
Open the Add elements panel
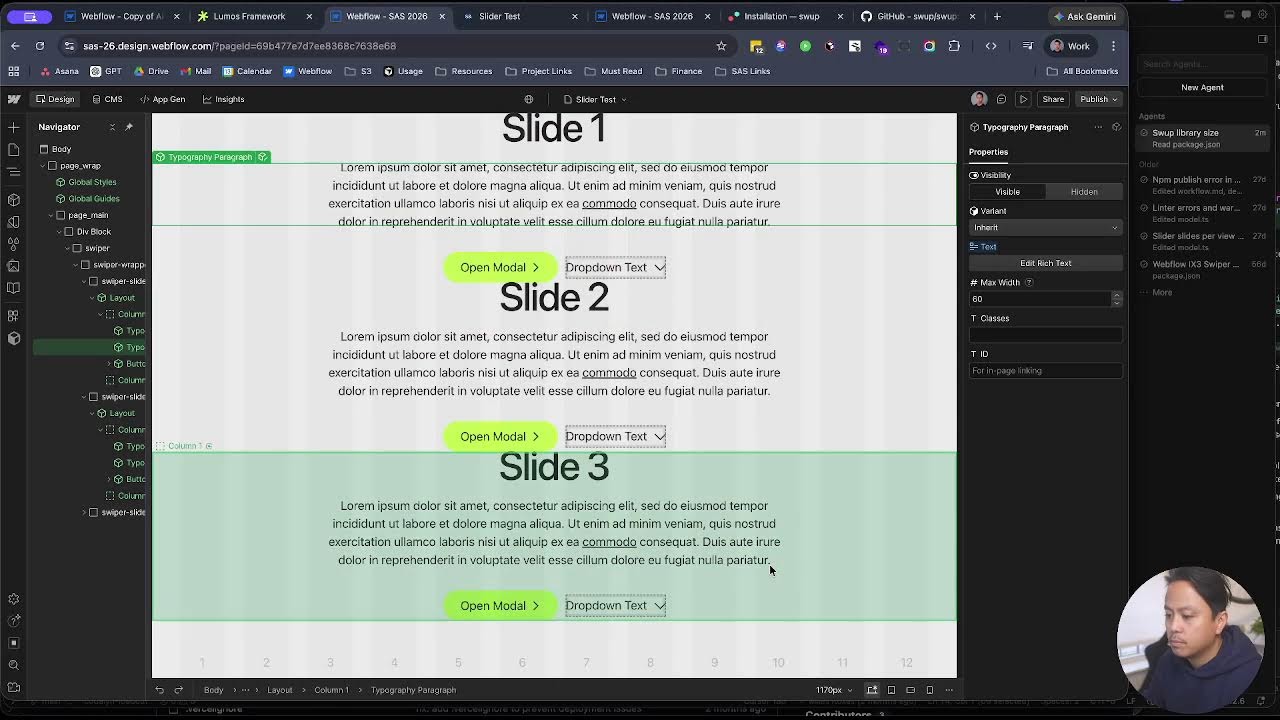pyautogui.click(x=14, y=127)
